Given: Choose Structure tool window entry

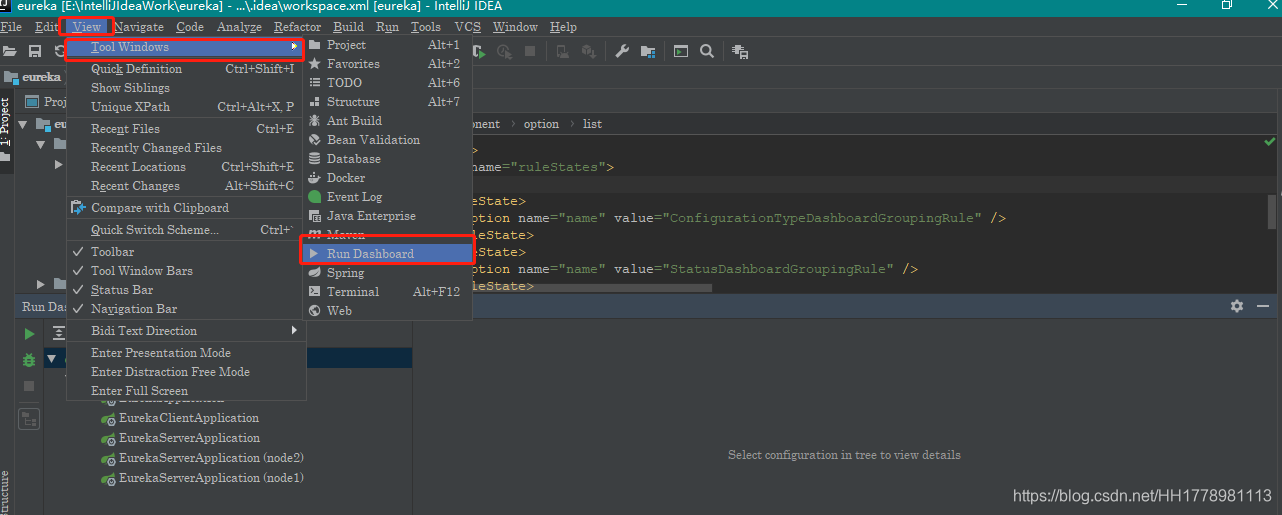Looking at the screenshot, I should [x=387, y=102].
